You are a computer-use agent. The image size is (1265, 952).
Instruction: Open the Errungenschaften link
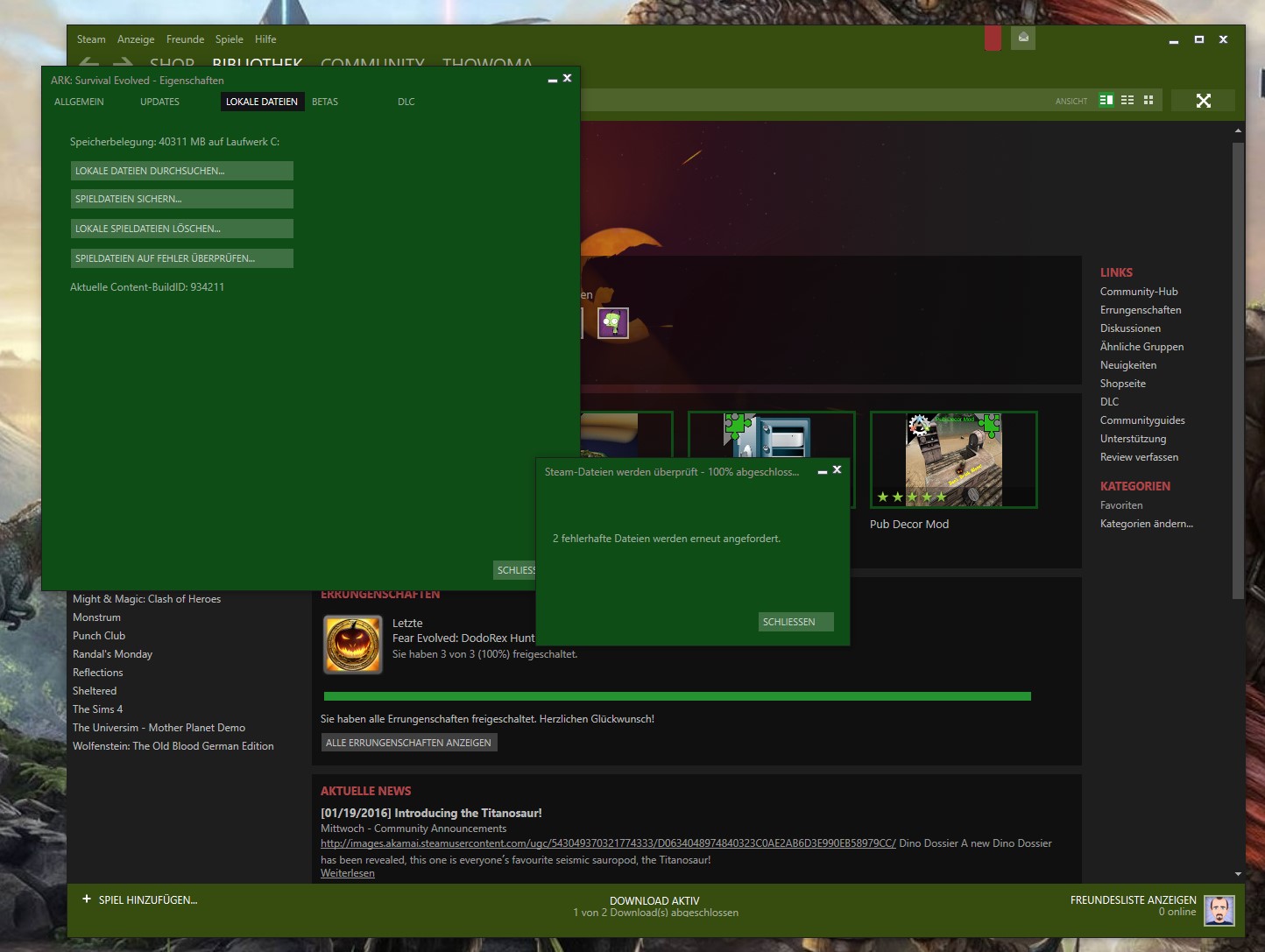(x=1141, y=310)
